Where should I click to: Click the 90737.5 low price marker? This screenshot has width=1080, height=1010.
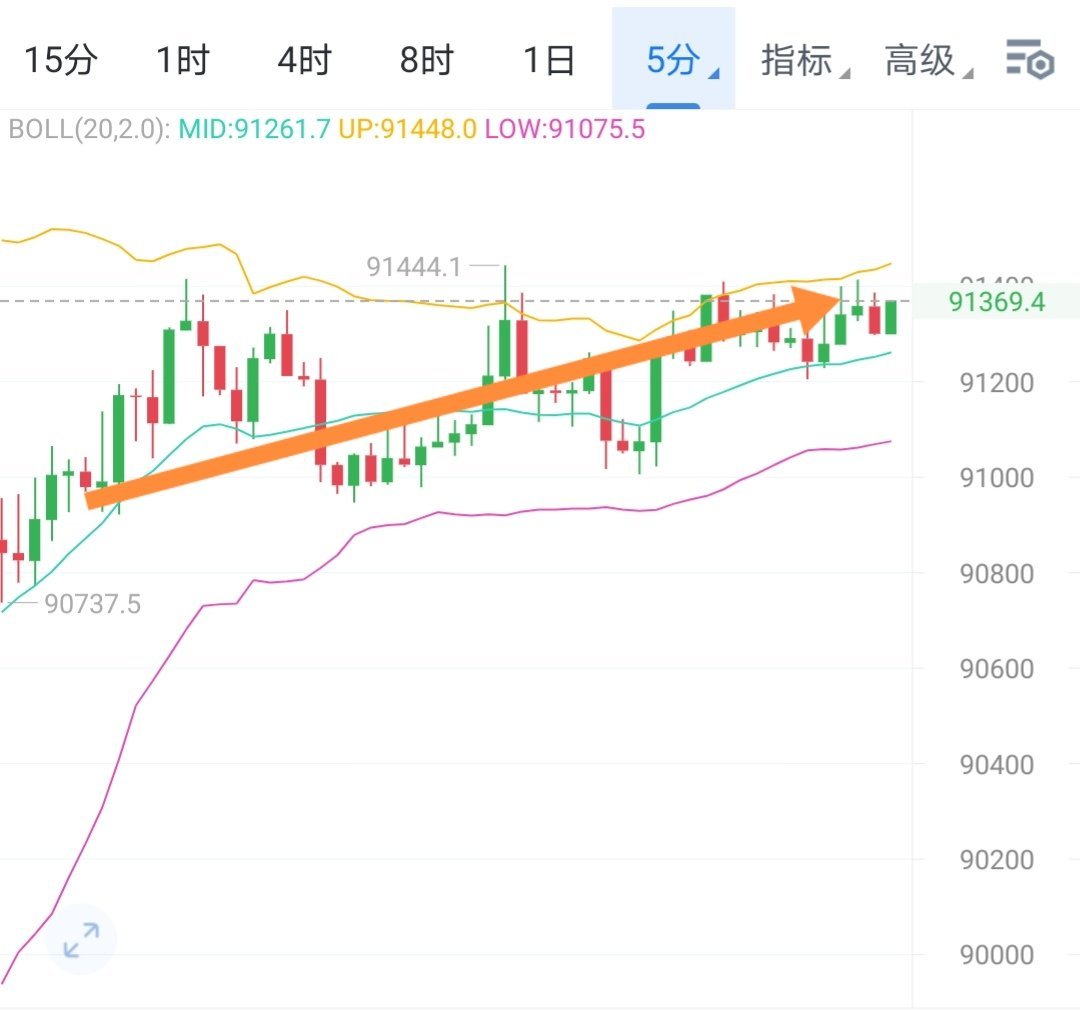pos(95,603)
